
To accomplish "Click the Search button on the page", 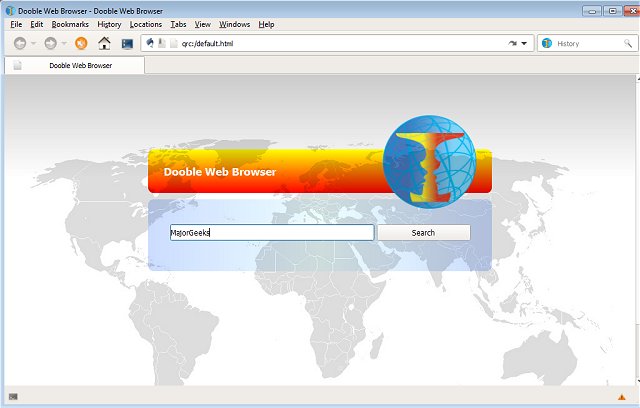I will (x=423, y=233).
